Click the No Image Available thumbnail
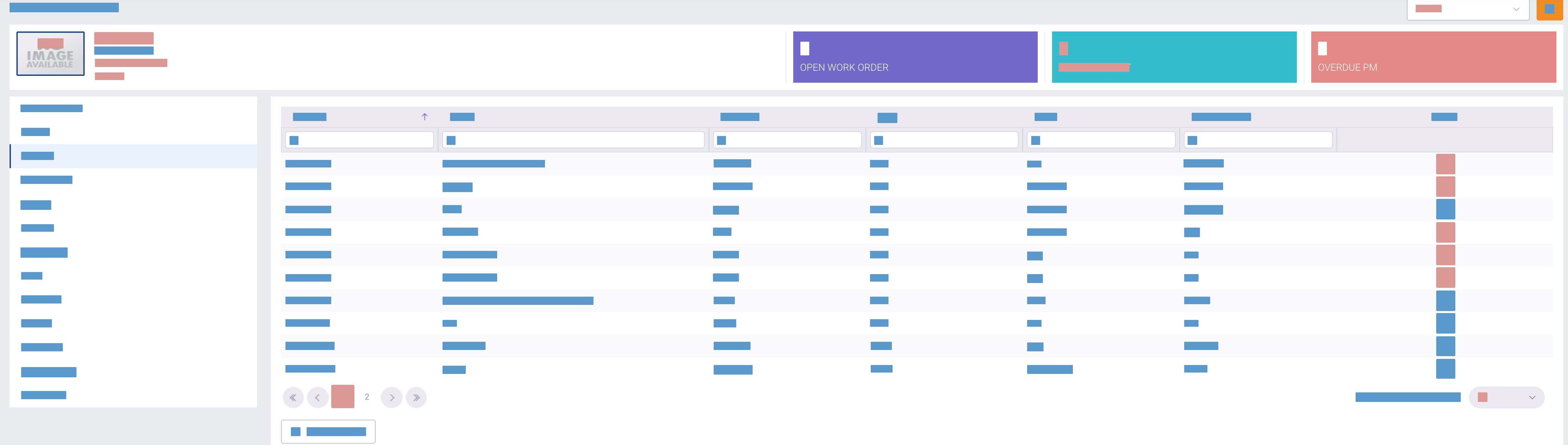 click(51, 54)
